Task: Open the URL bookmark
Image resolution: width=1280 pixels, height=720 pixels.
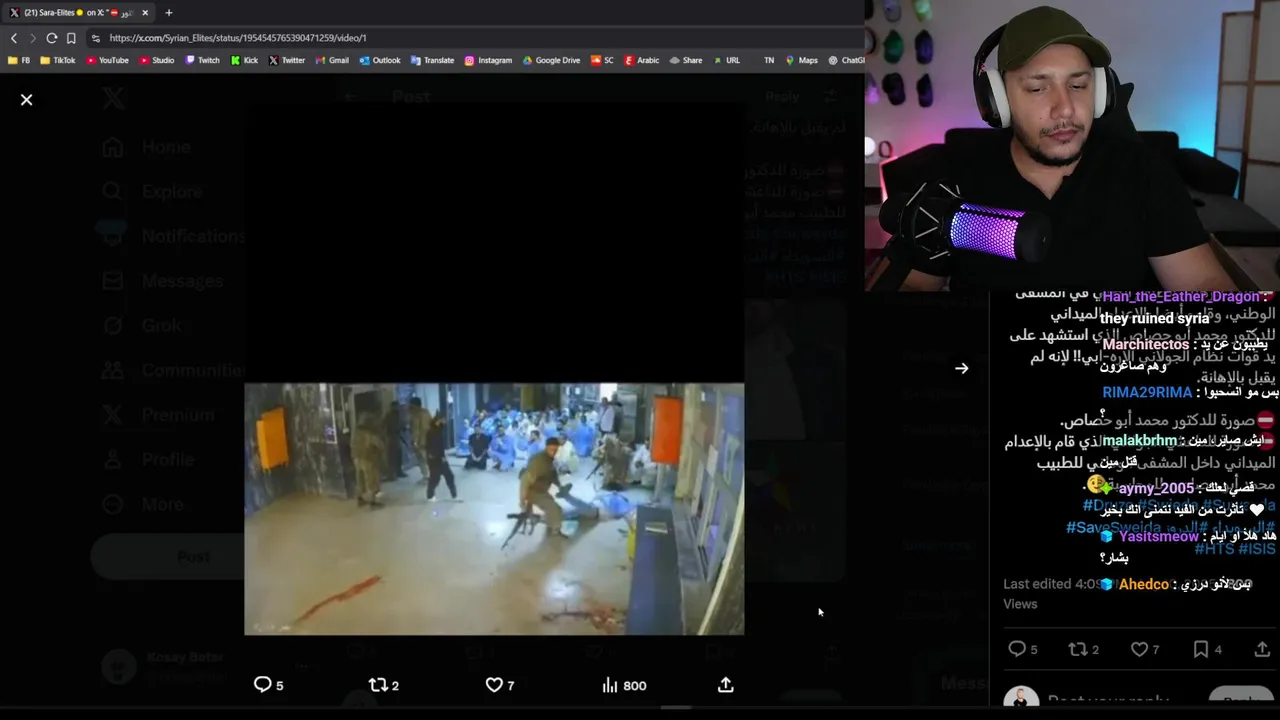Action: point(727,60)
